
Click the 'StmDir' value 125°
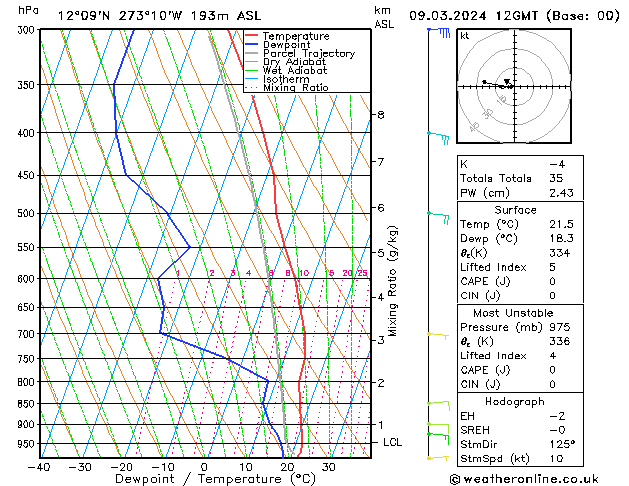(x=562, y=444)
